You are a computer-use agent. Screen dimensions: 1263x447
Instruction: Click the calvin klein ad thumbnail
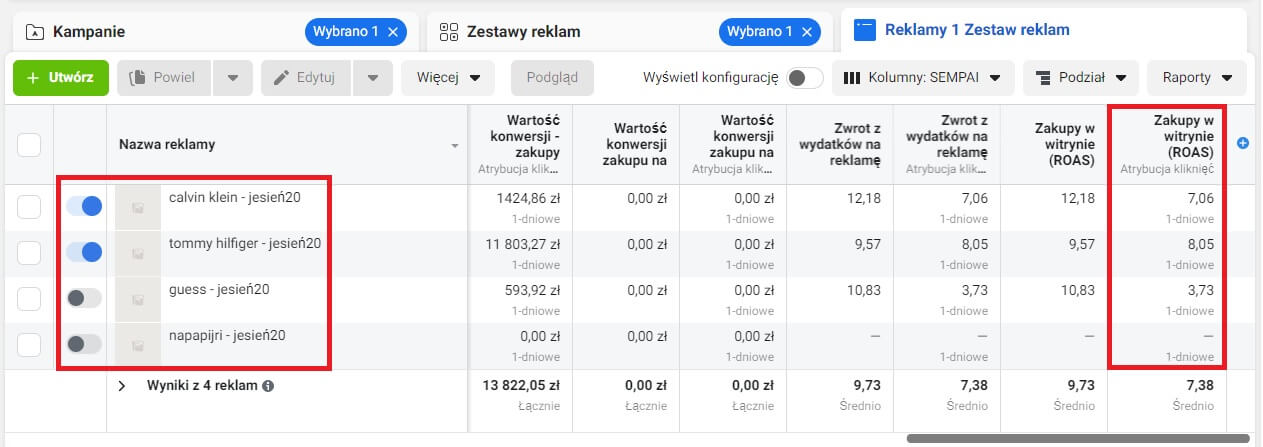(137, 207)
